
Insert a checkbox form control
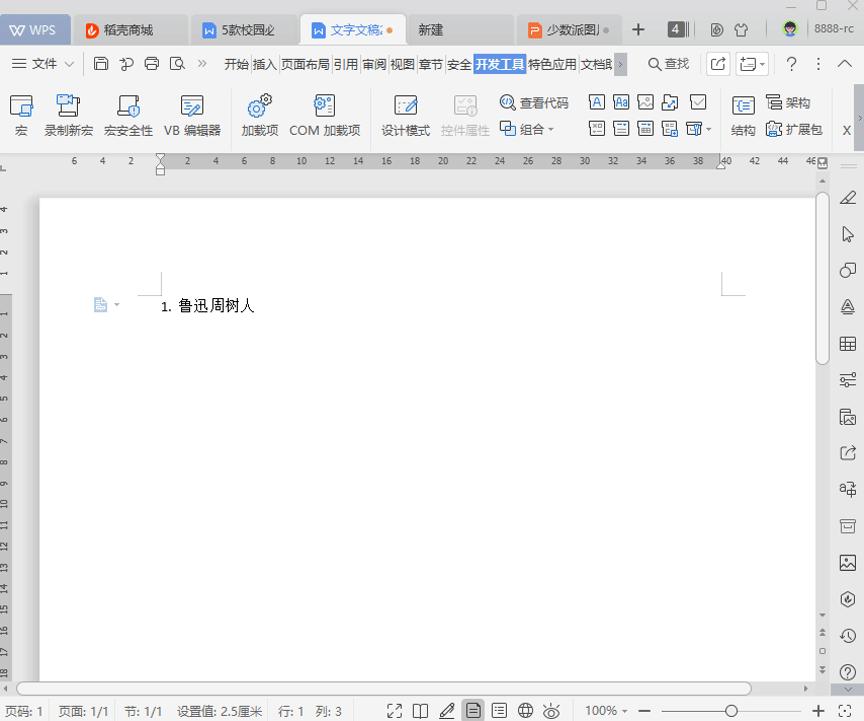(697, 102)
